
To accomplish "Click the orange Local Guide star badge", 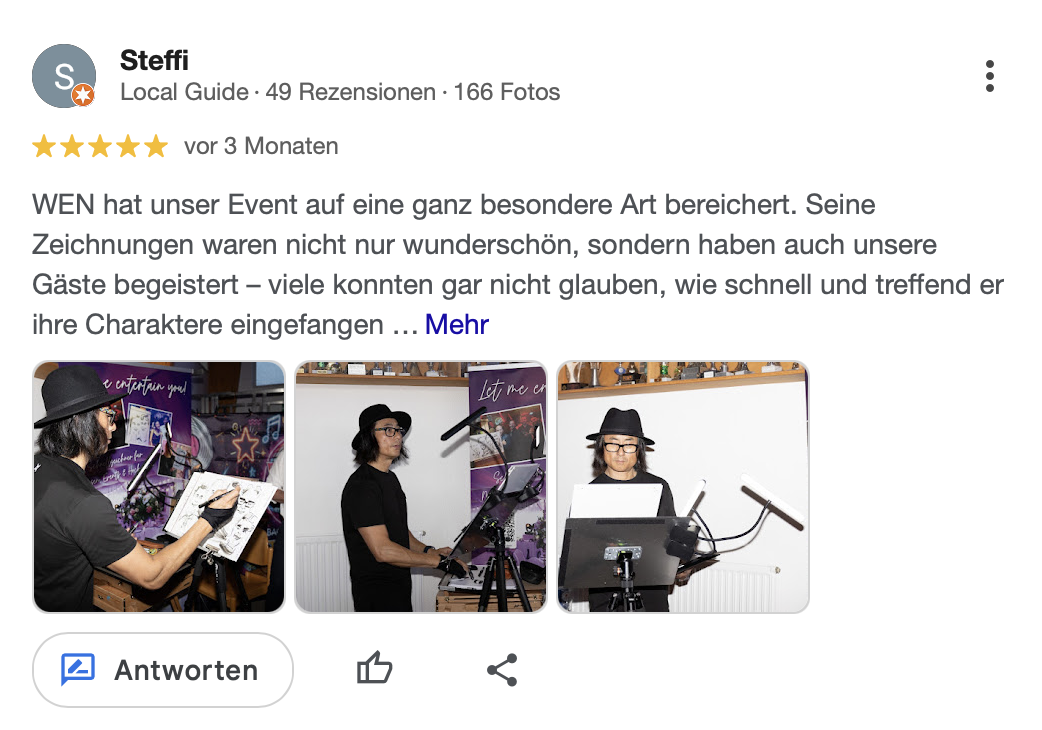I will 83,96.
